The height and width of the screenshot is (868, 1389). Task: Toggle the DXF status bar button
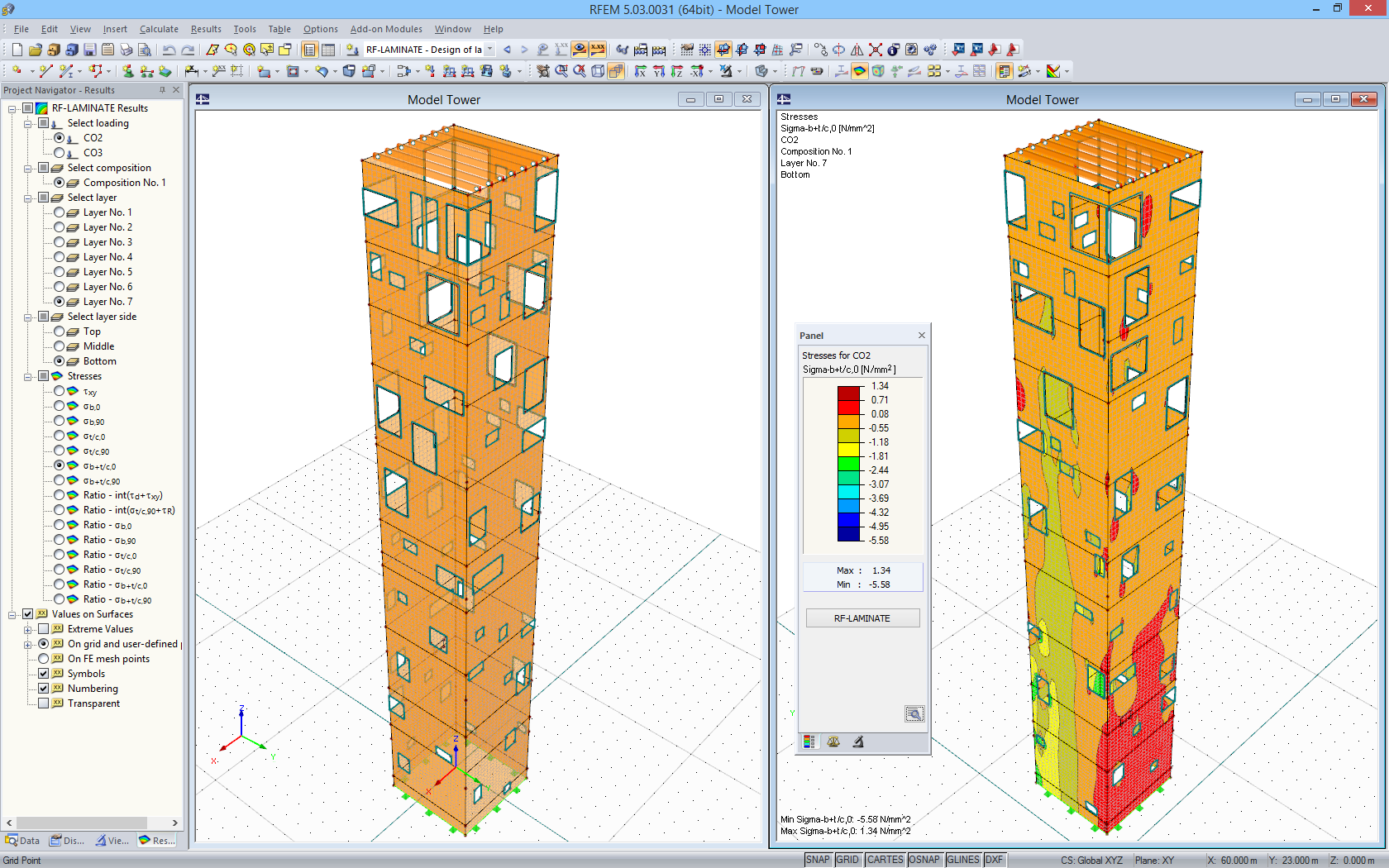[x=994, y=860]
